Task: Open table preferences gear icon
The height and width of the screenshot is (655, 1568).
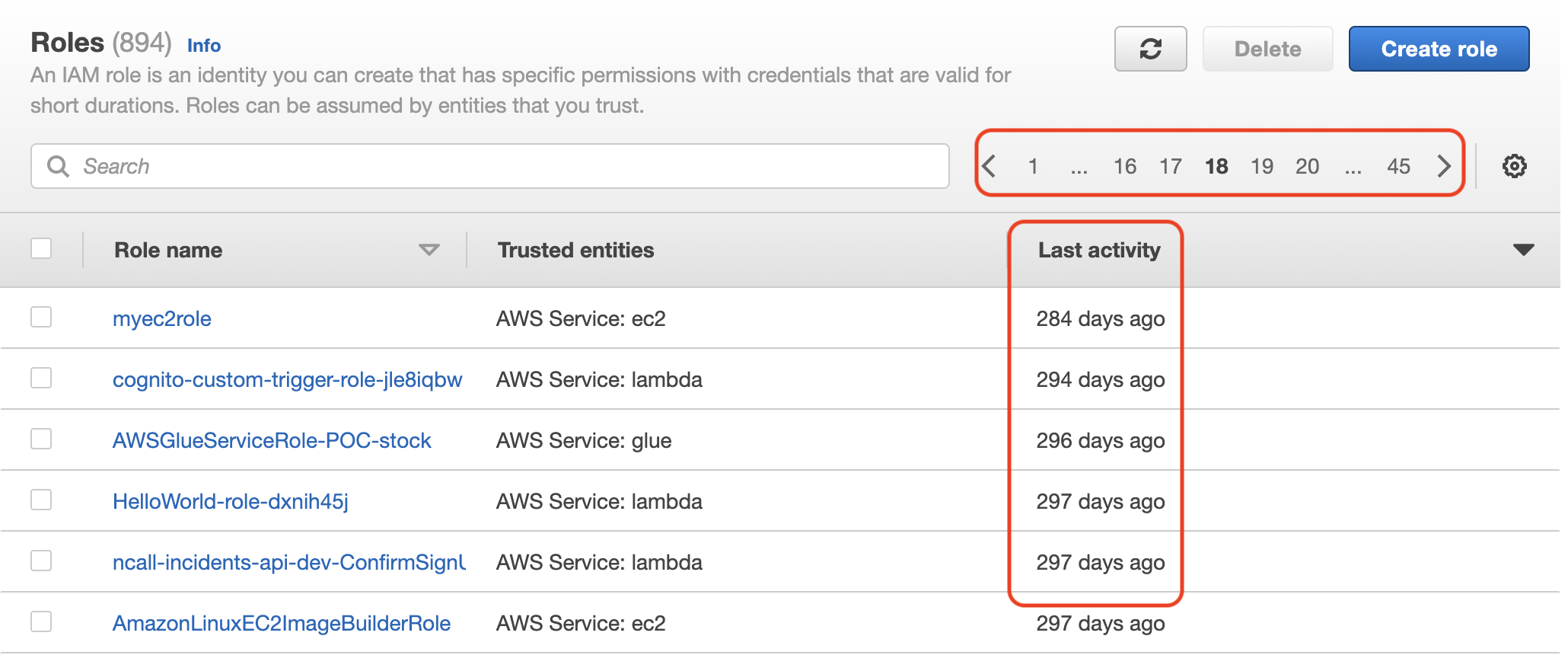Action: point(1514,166)
